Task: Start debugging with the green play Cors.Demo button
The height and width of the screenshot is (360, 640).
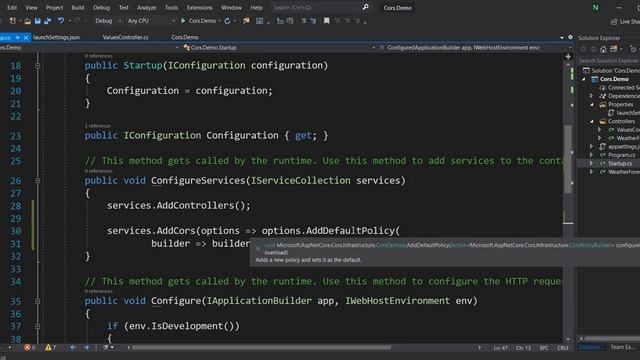Action: tap(198, 21)
